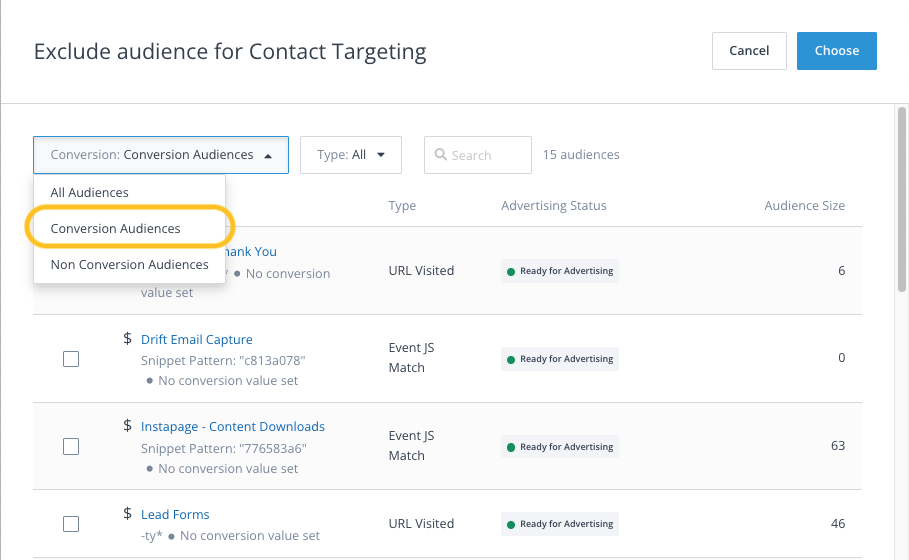909x560 pixels.
Task: Open Instapage - Content Downloads link
Action: click(x=232, y=426)
